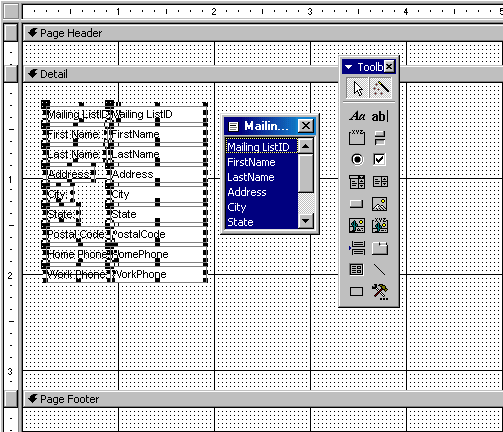503x432 pixels.
Task: Select the Subform/Subreport tool
Action: click(356, 269)
